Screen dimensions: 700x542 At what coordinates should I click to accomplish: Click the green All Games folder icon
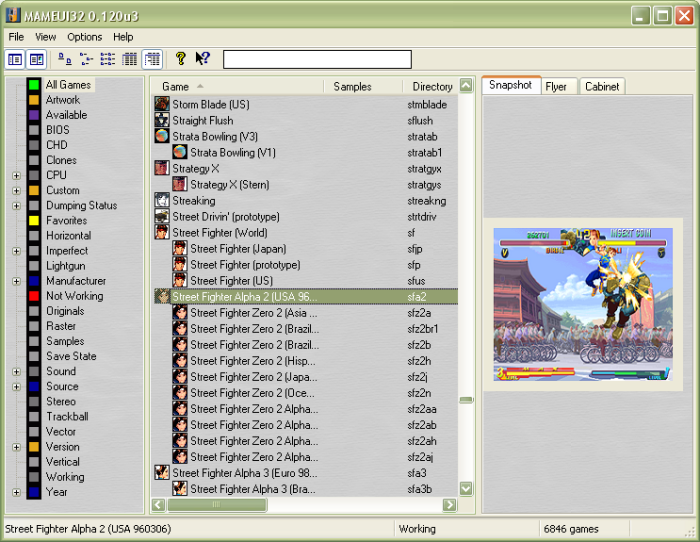pyautogui.click(x=34, y=84)
